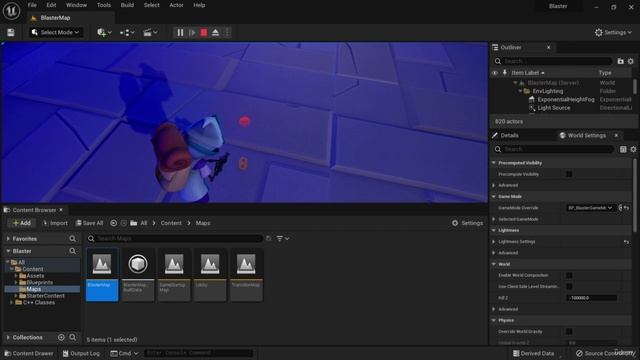This screenshot has height=360, width=640.
Task: Click the content browser history forward icon
Action: point(124,223)
